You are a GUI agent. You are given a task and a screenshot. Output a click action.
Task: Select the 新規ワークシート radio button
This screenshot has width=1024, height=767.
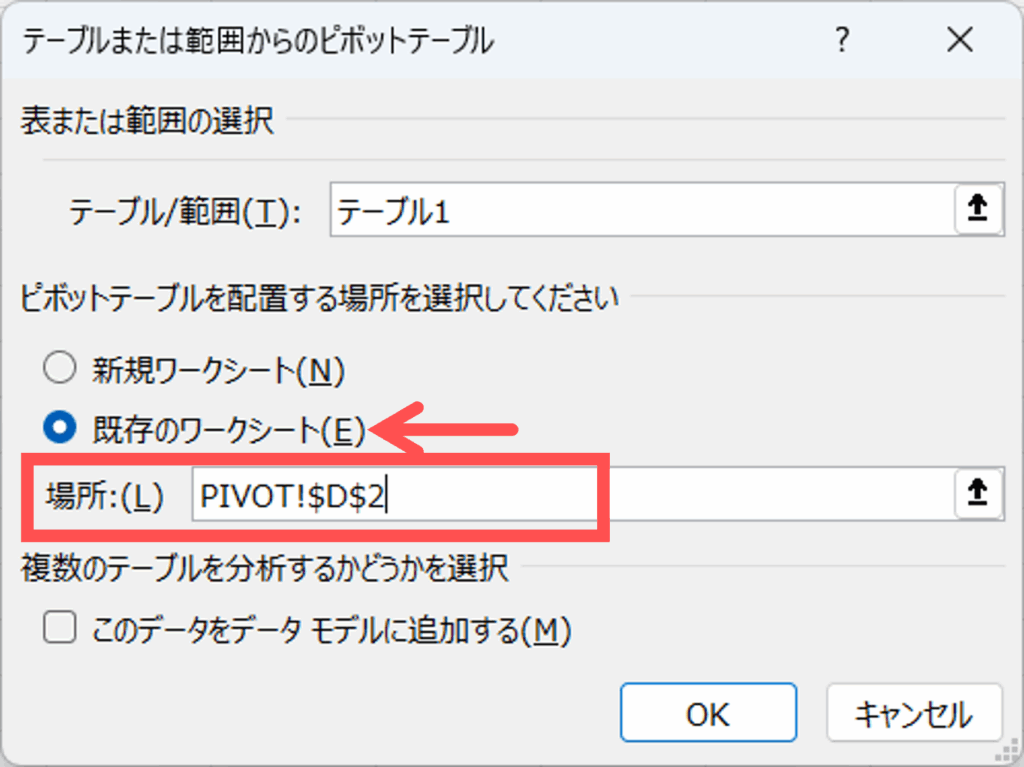click(61, 370)
